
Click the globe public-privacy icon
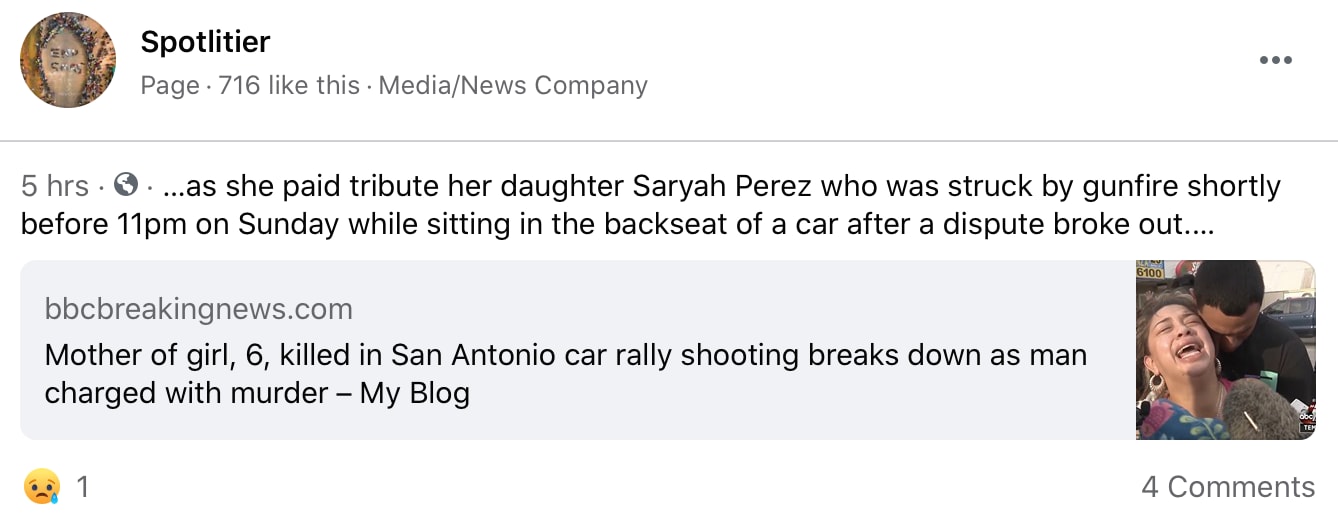(126, 186)
